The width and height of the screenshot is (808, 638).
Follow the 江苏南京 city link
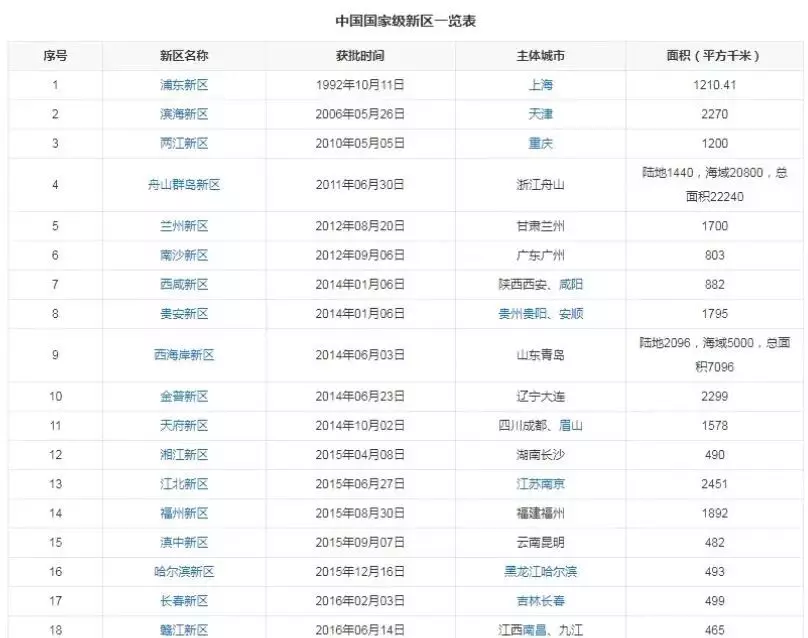[541, 484]
